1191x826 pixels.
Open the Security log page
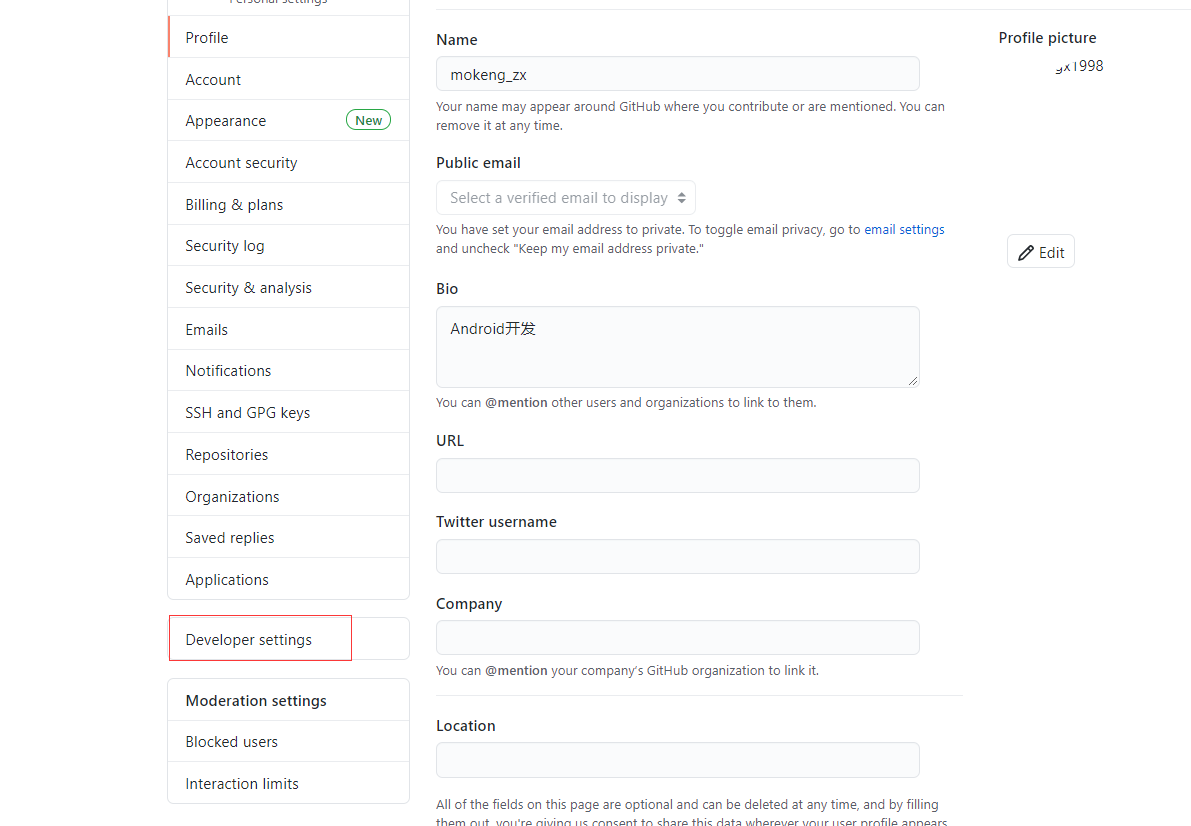(x=224, y=245)
